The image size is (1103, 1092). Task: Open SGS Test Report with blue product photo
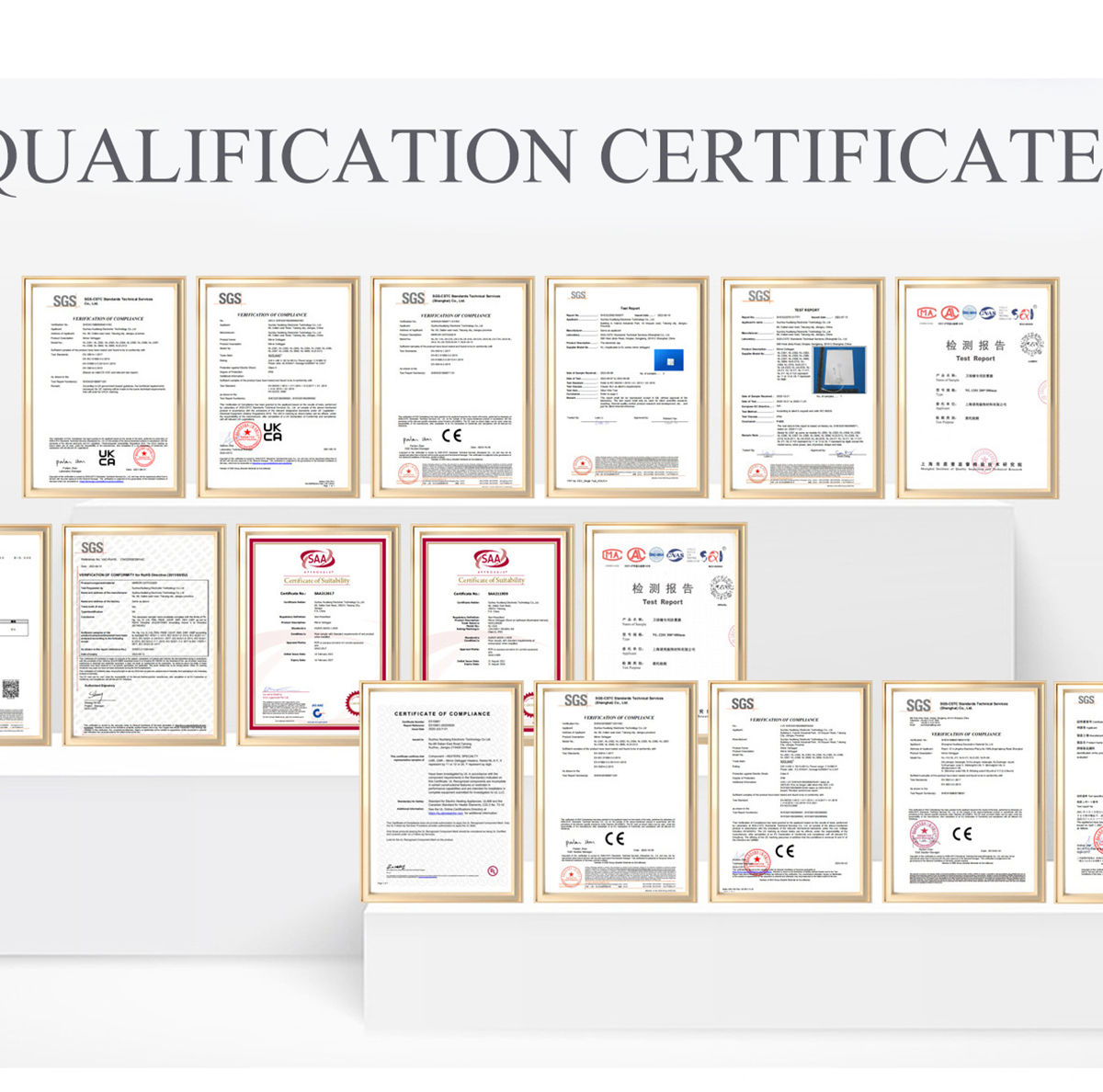[x=627, y=387]
